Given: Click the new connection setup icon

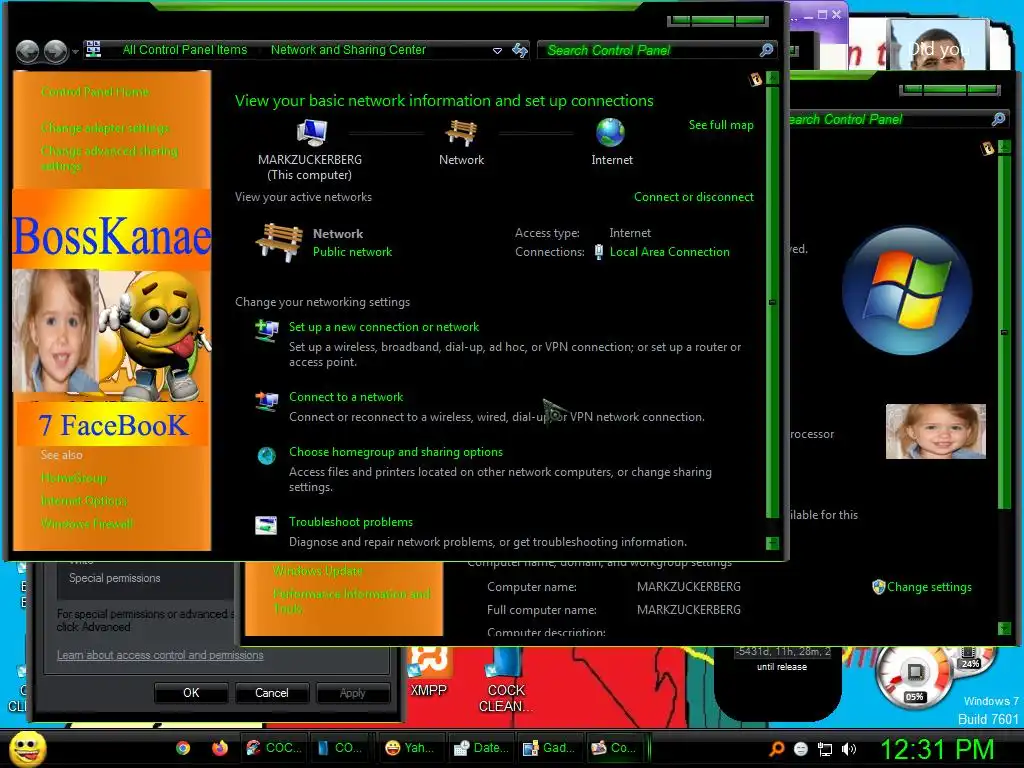Looking at the screenshot, I should (266, 331).
